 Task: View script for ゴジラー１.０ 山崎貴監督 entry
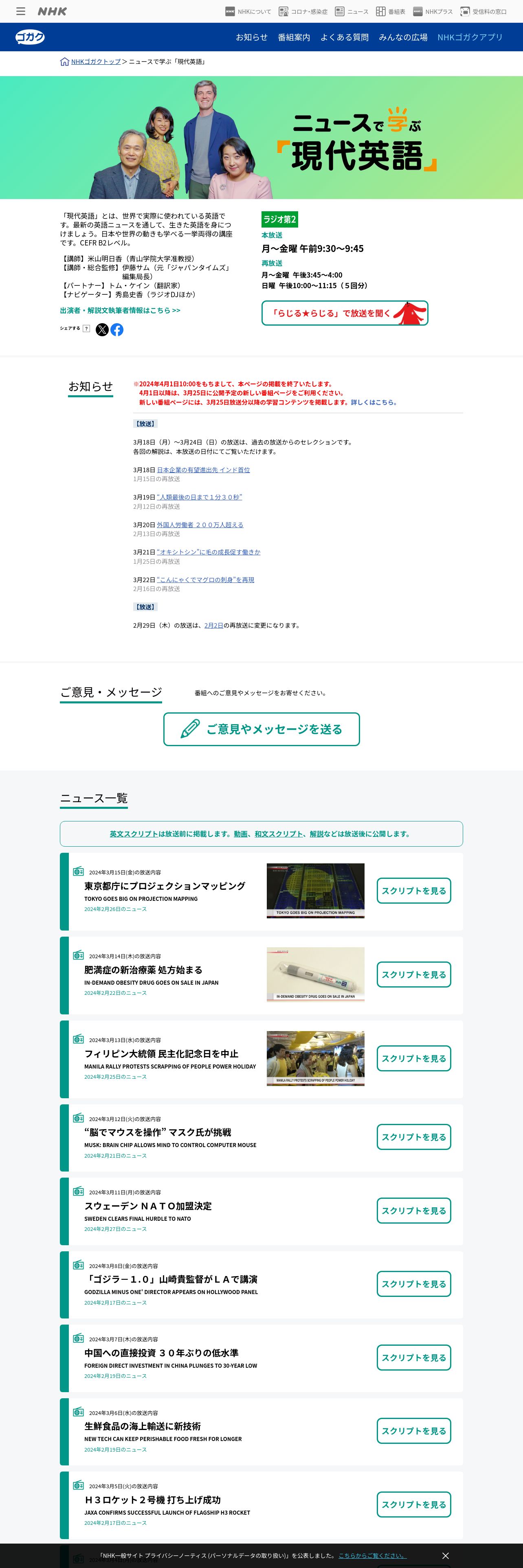tap(414, 1284)
